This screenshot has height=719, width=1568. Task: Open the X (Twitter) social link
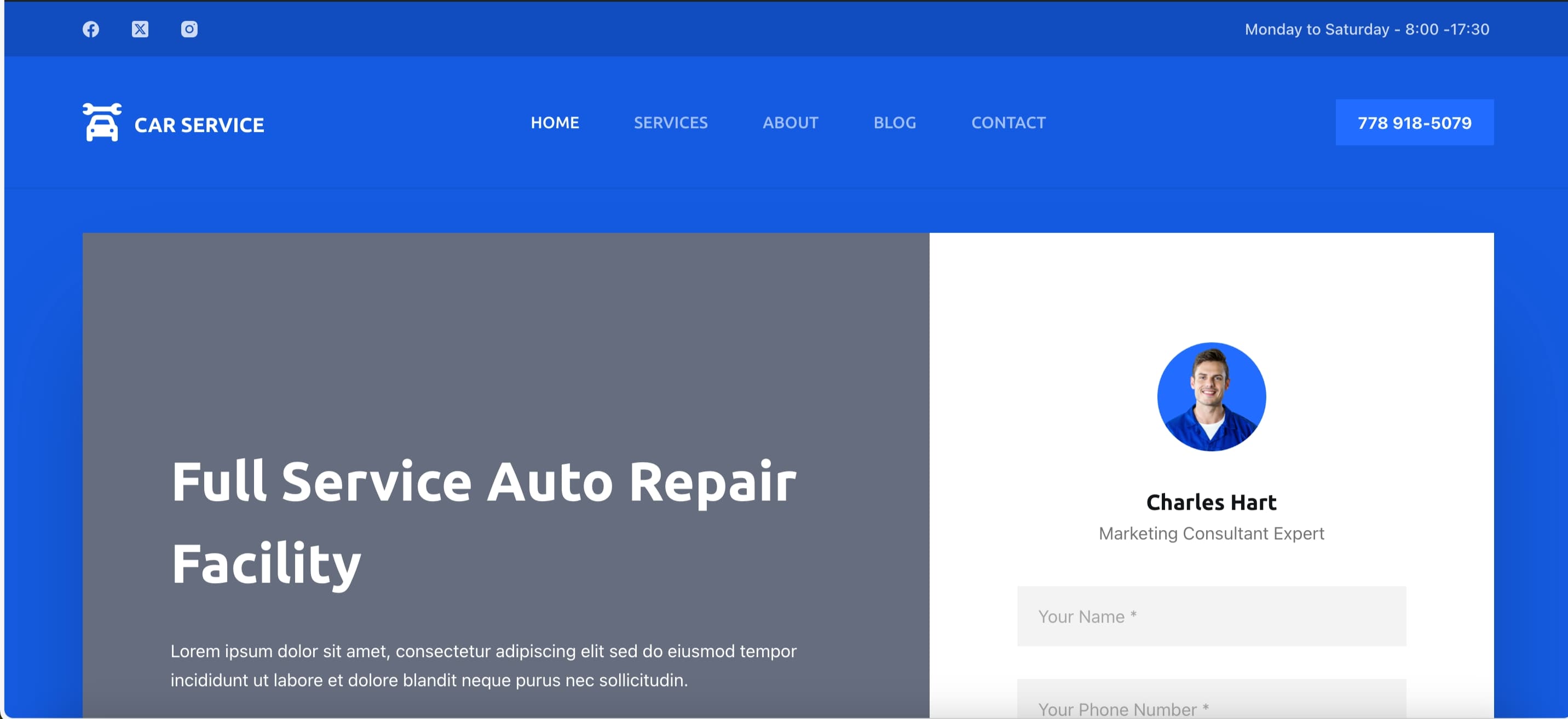tap(140, 29)
